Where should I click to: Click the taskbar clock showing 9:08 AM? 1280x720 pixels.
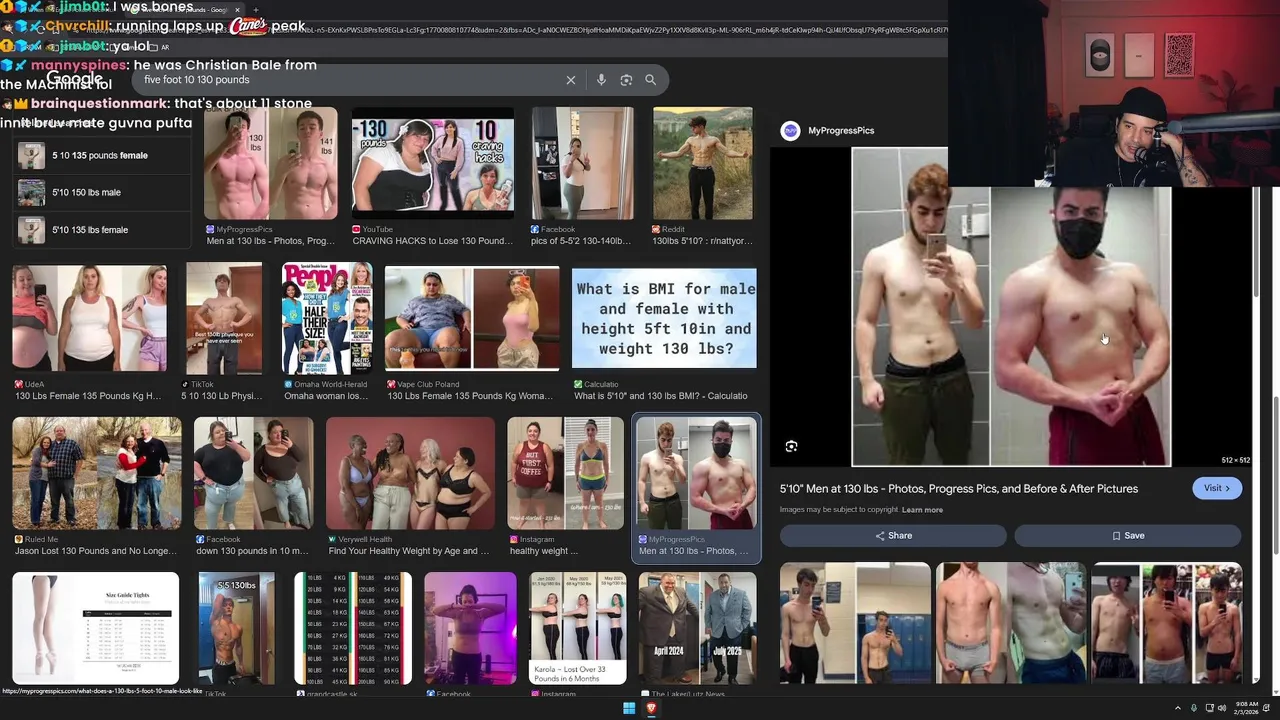tap(1247, 708)
